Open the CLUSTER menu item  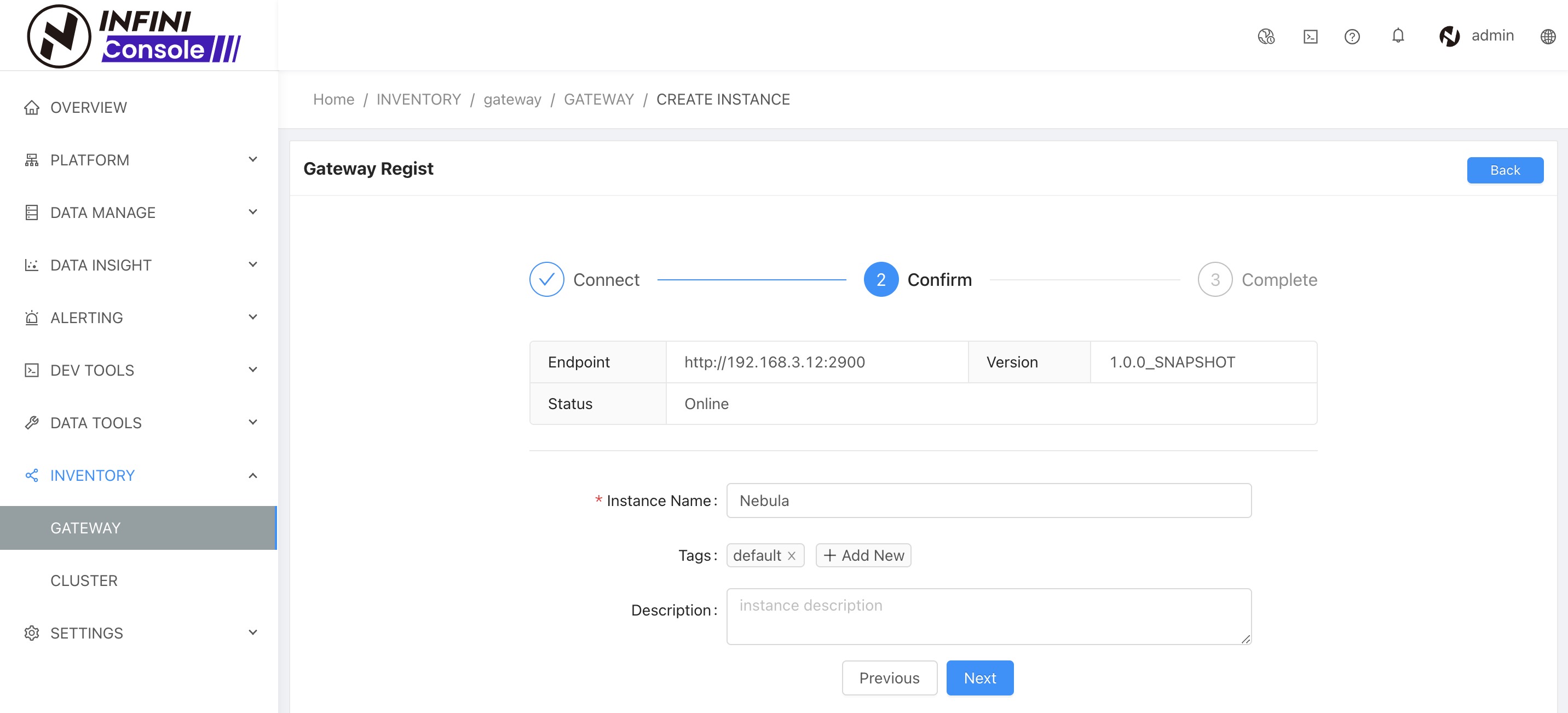coord(84,580)
